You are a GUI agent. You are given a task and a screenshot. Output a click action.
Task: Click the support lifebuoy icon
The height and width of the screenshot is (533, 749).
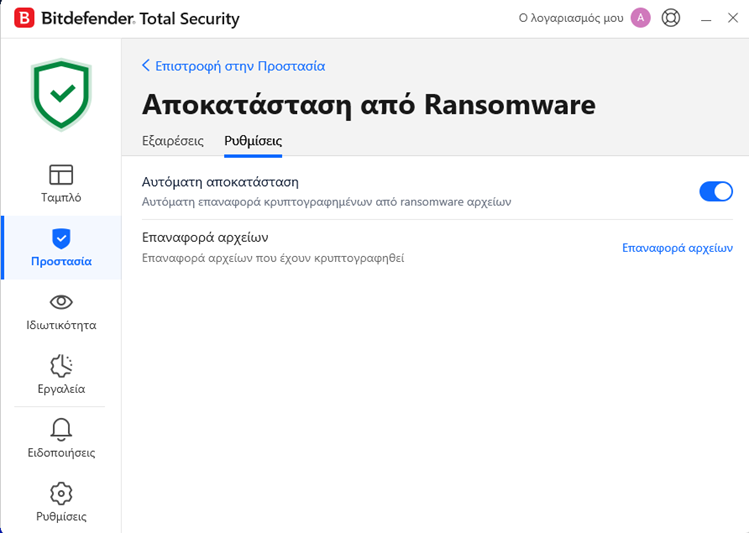(671, 18)
